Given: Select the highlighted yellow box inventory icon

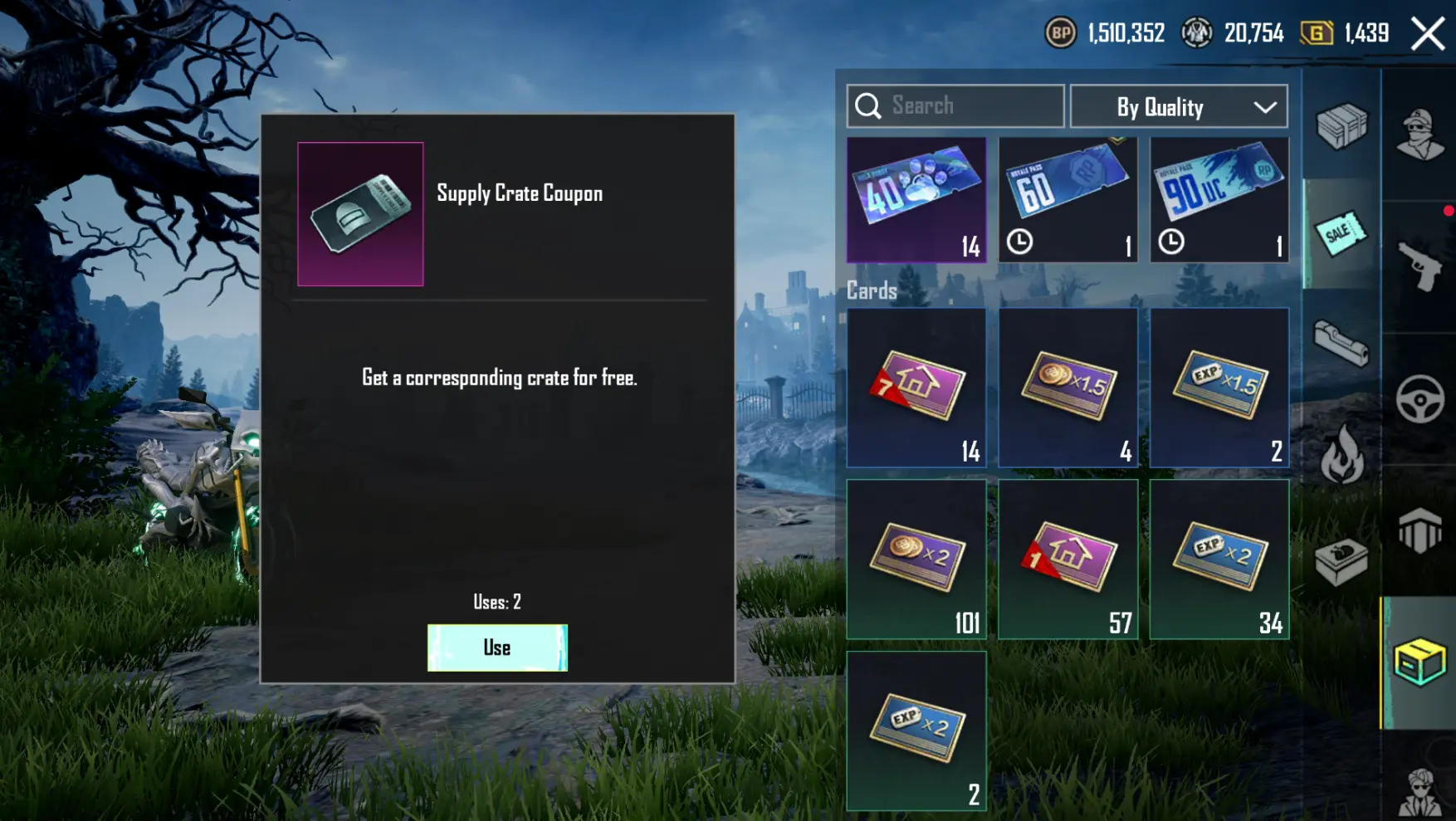Looking at the screenshot, I should 1419,662.
